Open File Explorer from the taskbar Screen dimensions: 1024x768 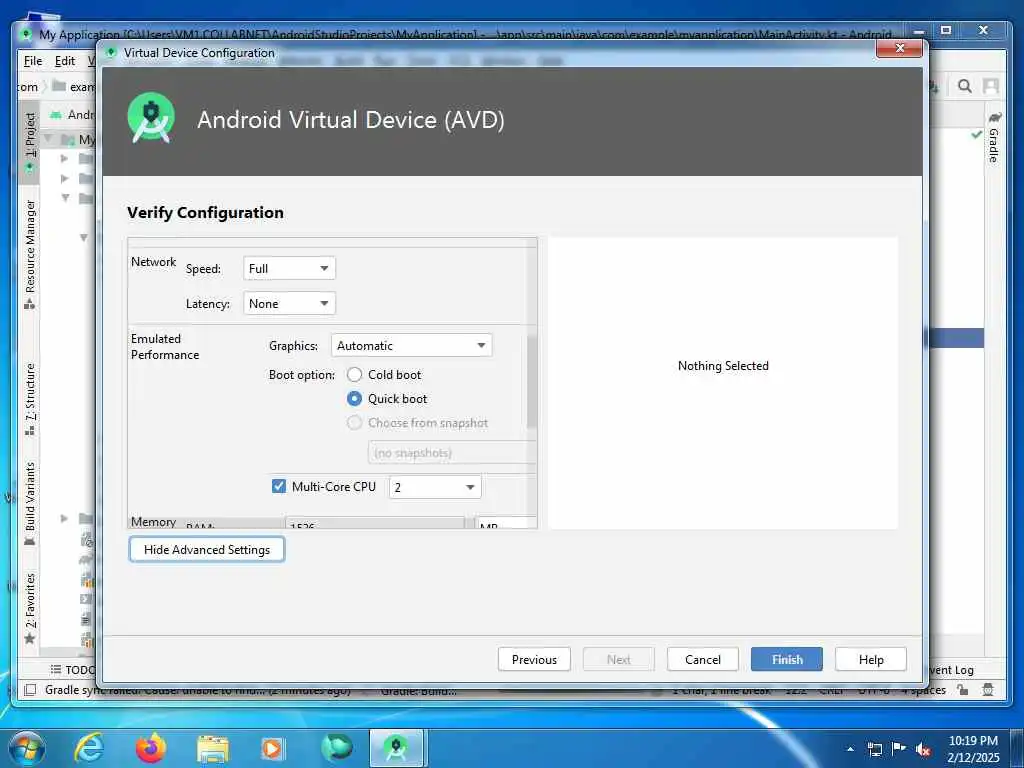[213, 750]
